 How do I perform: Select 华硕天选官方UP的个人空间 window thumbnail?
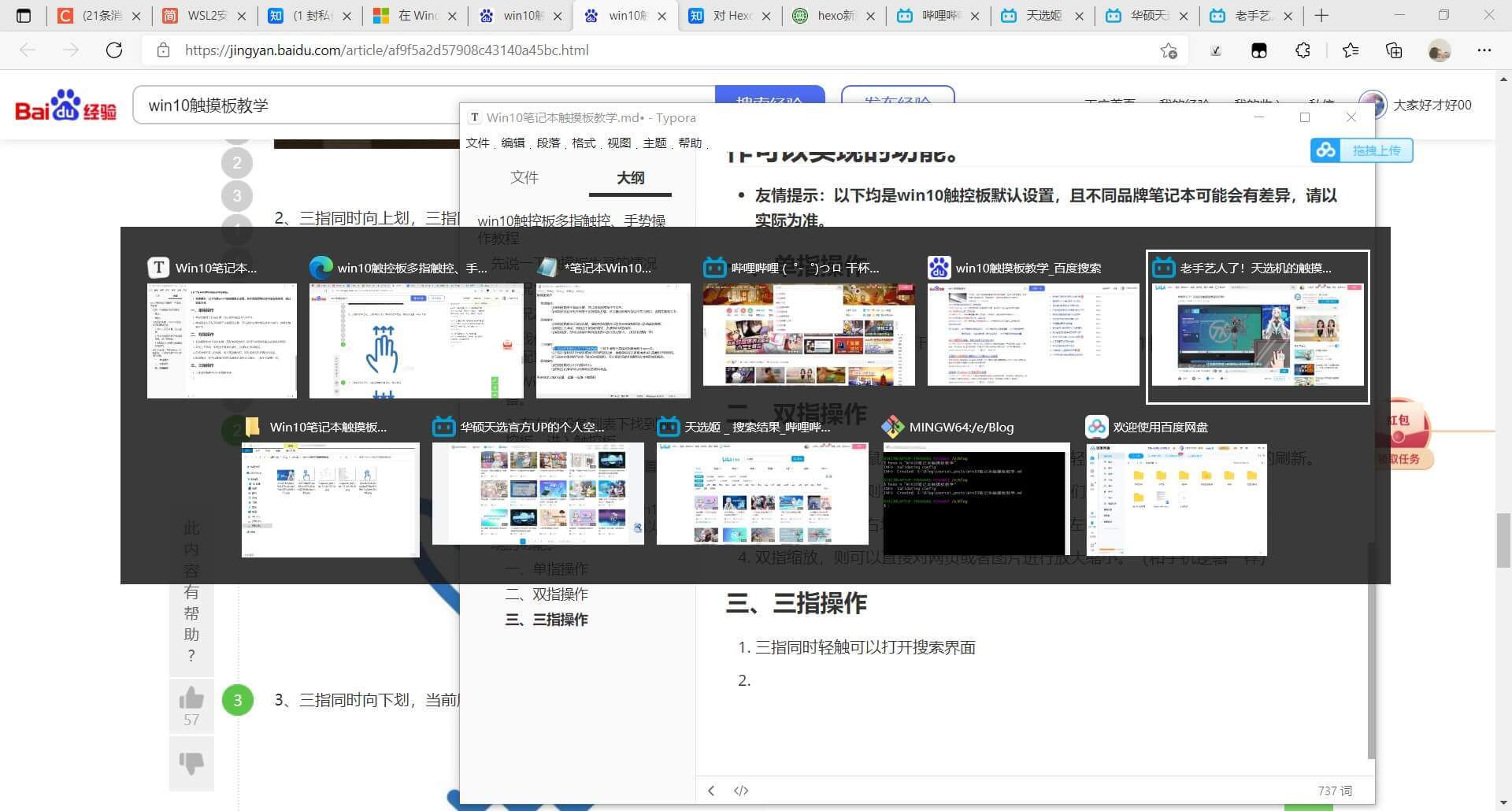(x=538, y=480)
